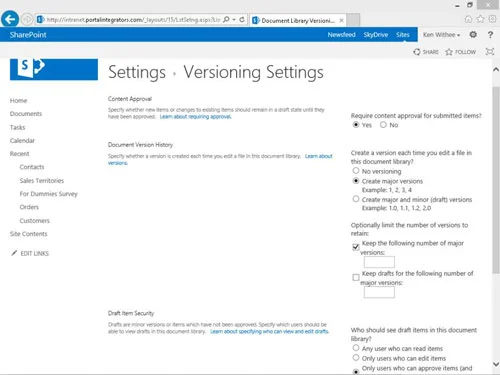This screenshot has height=375, width=500.
Task: Open Tasks in left navigation
Action: [x=17, y=127]
